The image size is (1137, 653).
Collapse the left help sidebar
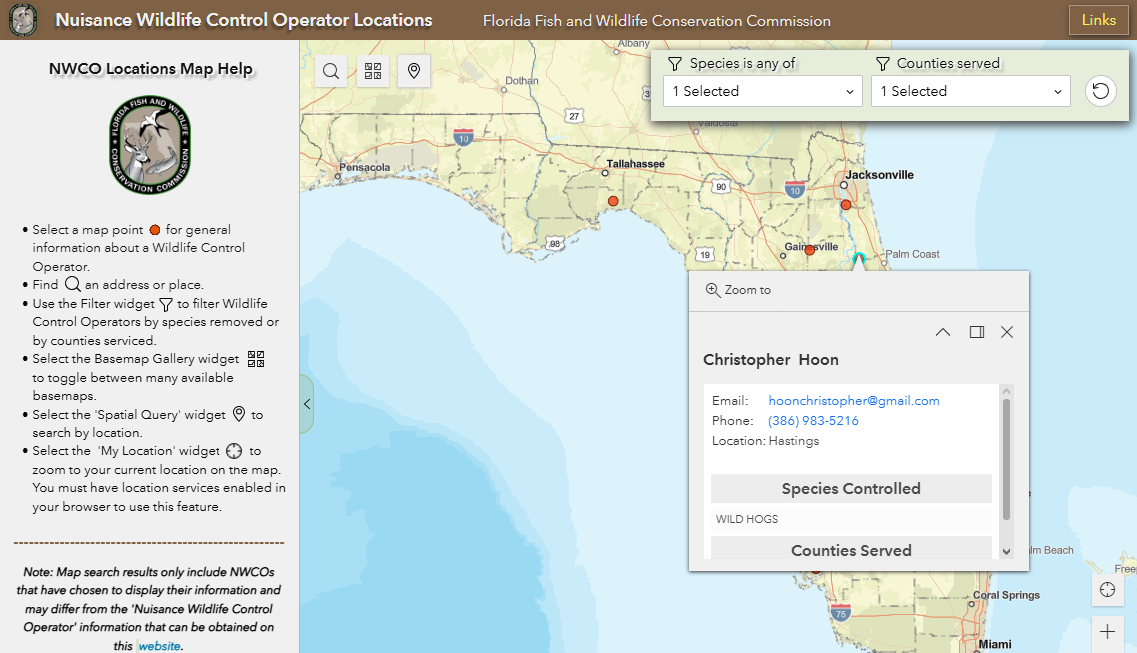coord(307,404)
